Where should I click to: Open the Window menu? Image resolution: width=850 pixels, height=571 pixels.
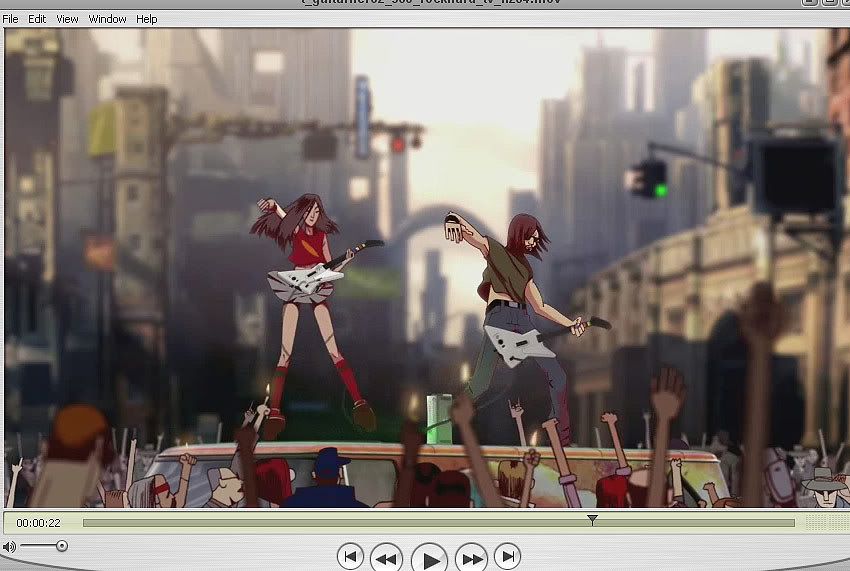(107, 19)
